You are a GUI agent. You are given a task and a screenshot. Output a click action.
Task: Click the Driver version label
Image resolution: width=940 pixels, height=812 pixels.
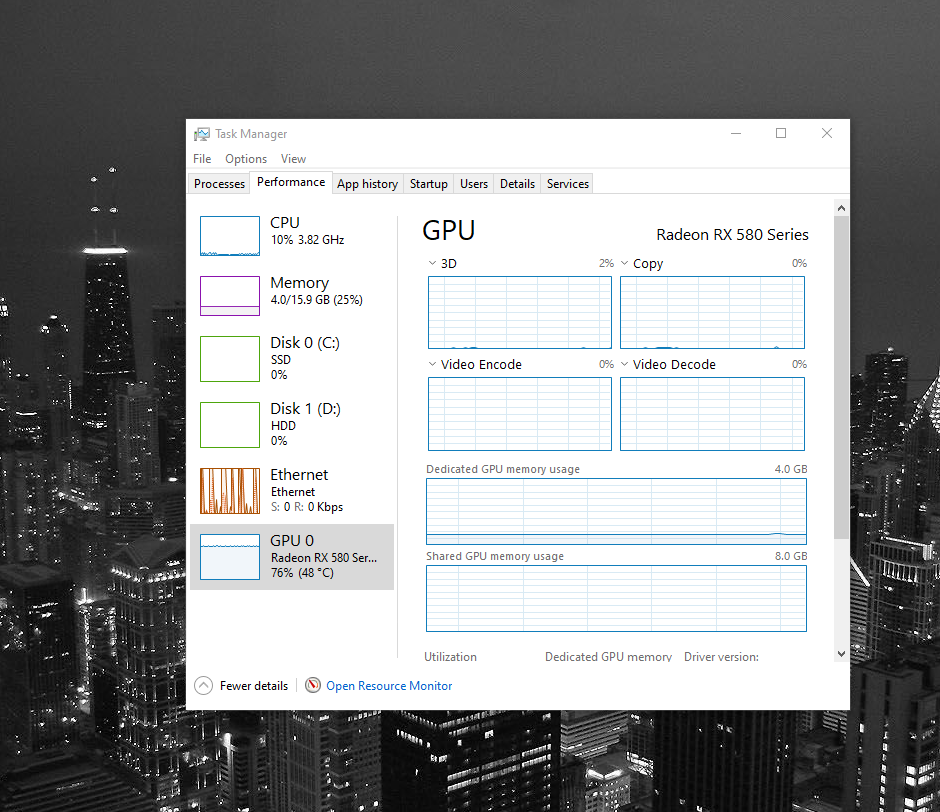point(721,657)
